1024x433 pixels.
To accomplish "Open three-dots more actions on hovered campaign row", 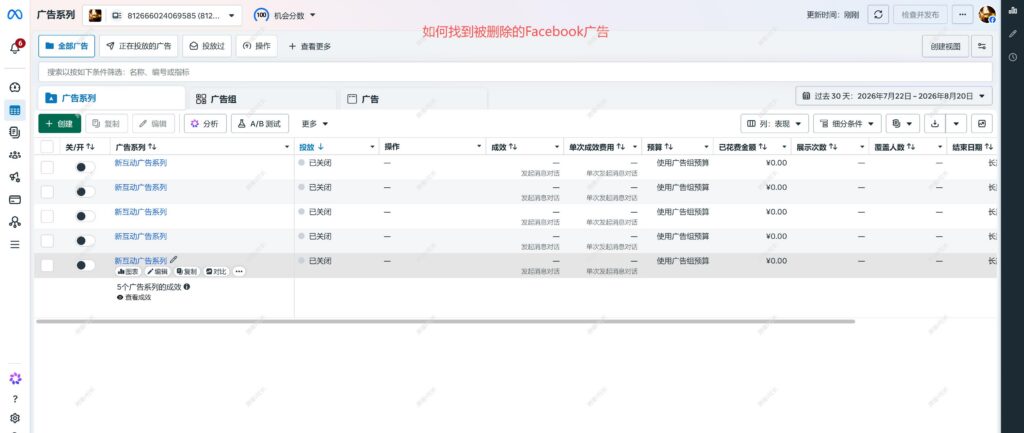I will [x=239, y=271].
